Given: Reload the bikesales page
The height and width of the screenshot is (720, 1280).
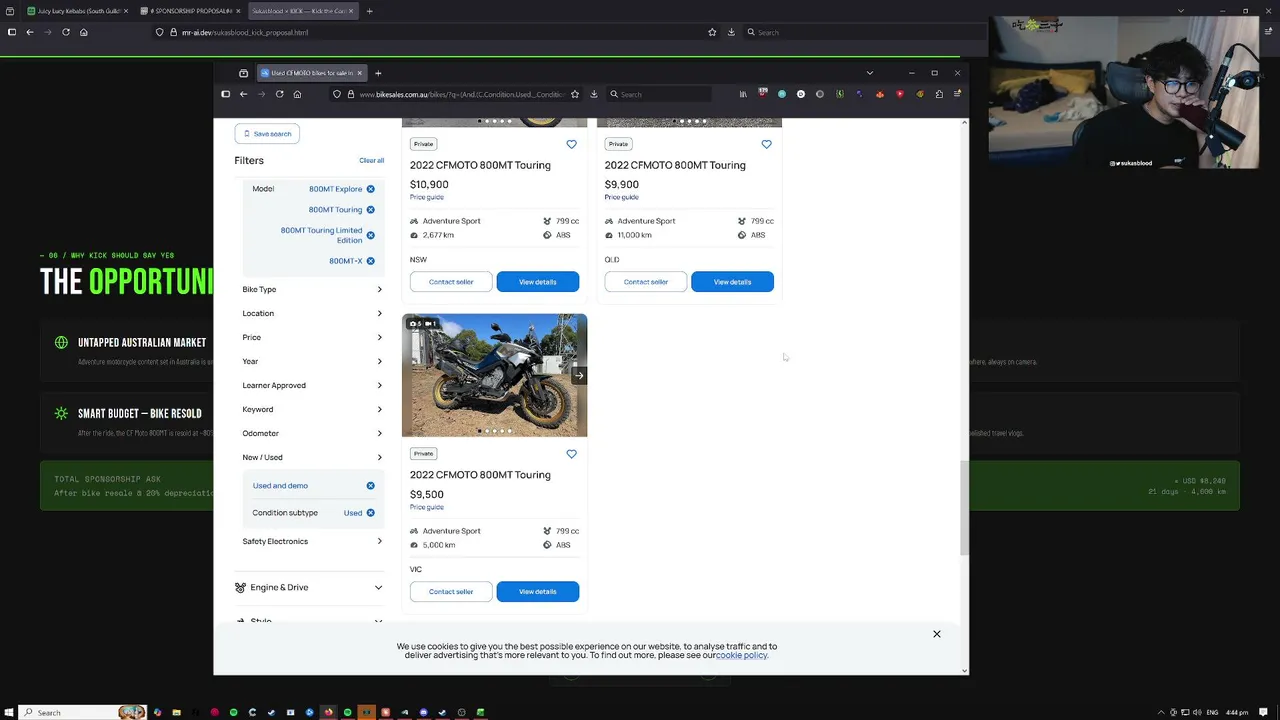Looking at the screenshot, I should [x=279, y=94].
